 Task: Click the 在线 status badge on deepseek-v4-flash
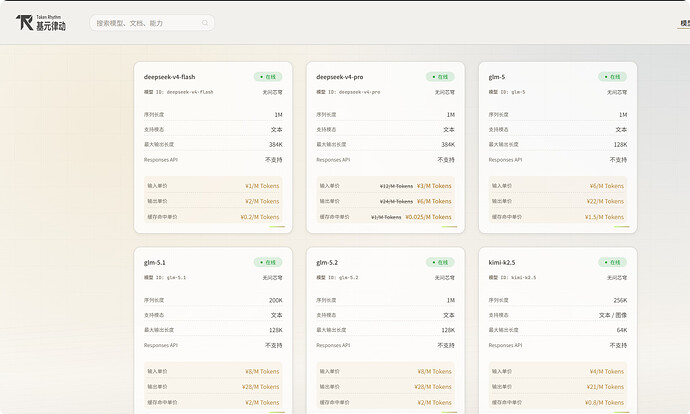[x=268, y=77]
